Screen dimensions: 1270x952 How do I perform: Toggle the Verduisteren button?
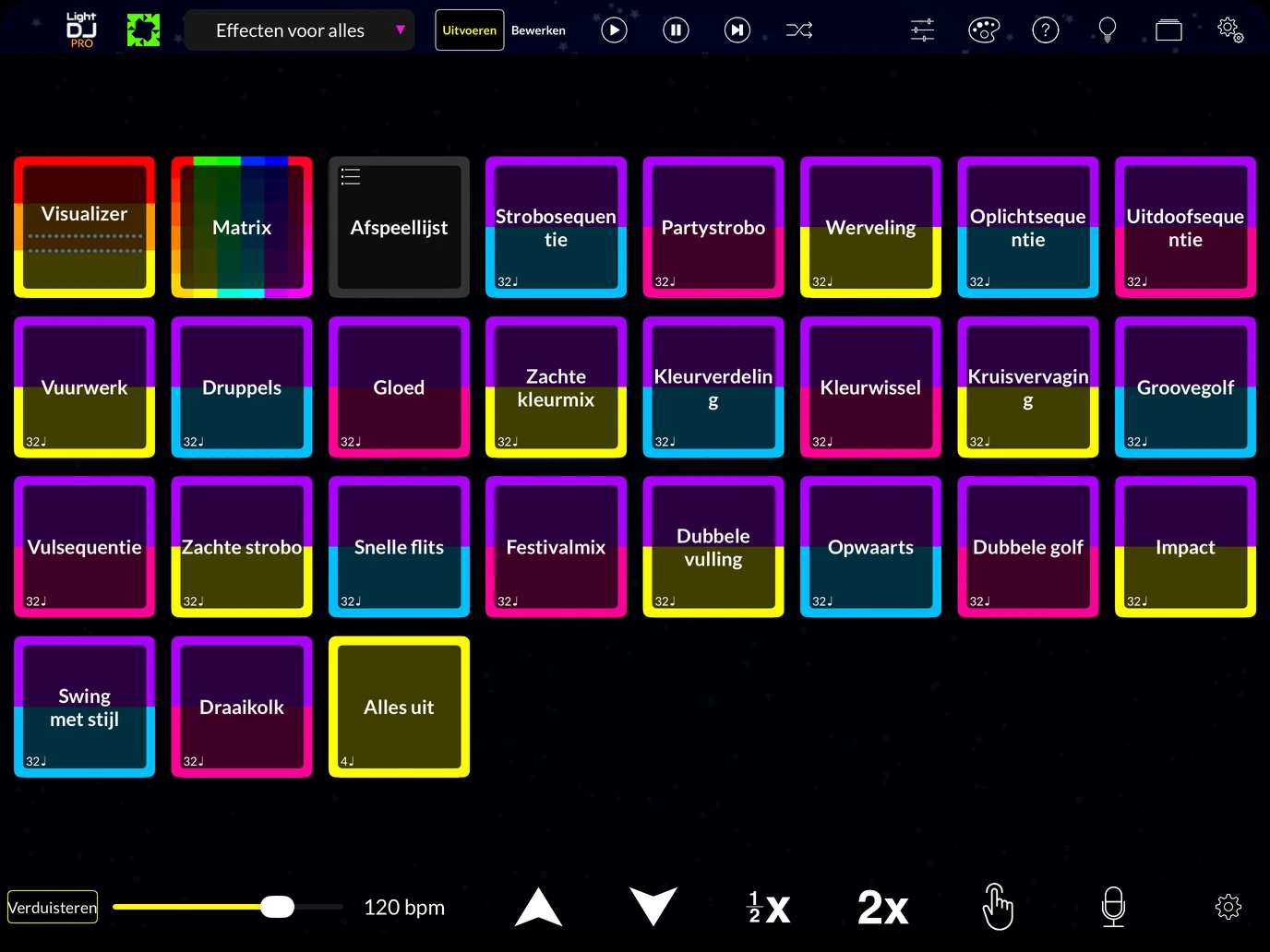click(x=53, y=907)
